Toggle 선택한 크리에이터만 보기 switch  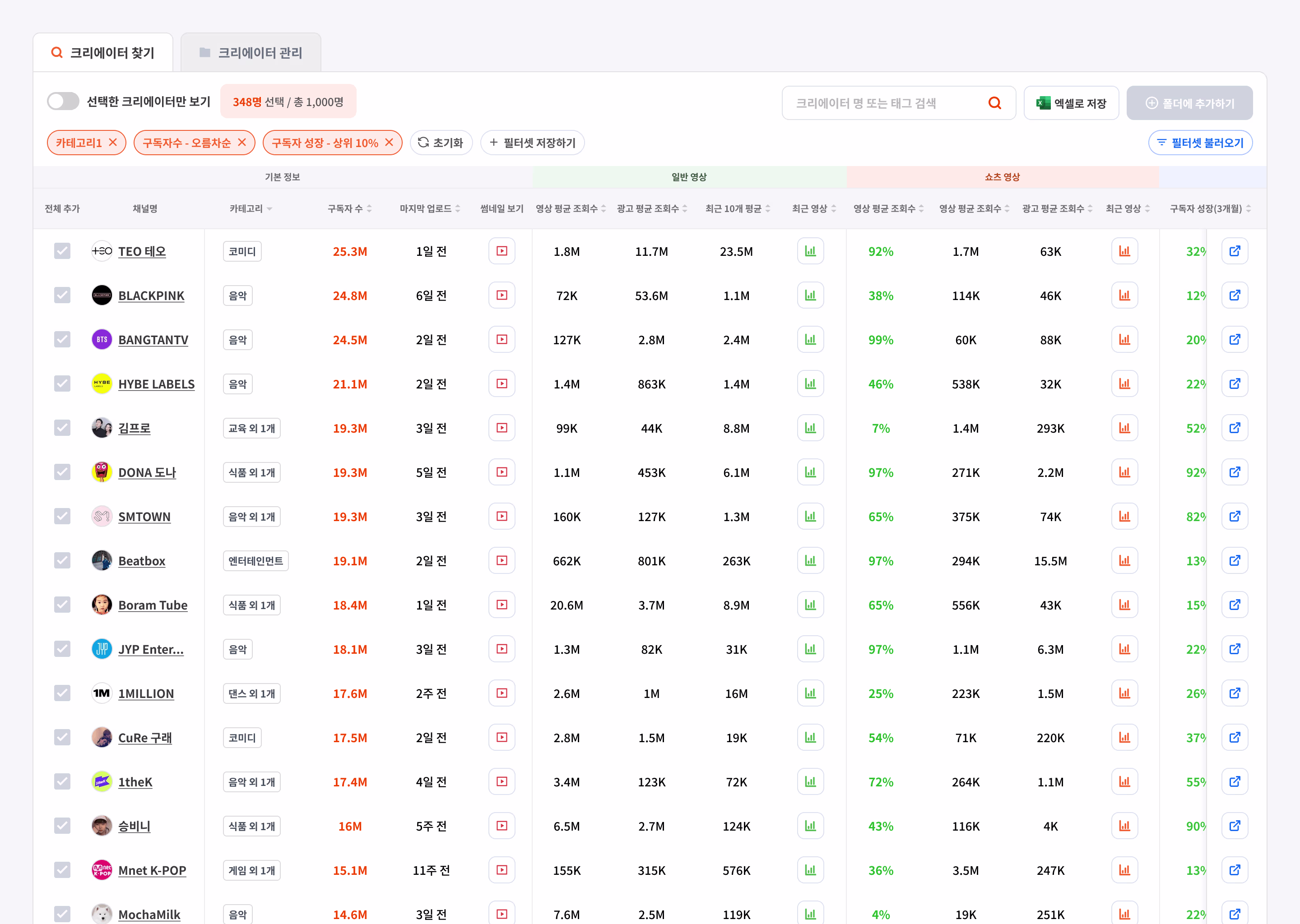point(63,102)
